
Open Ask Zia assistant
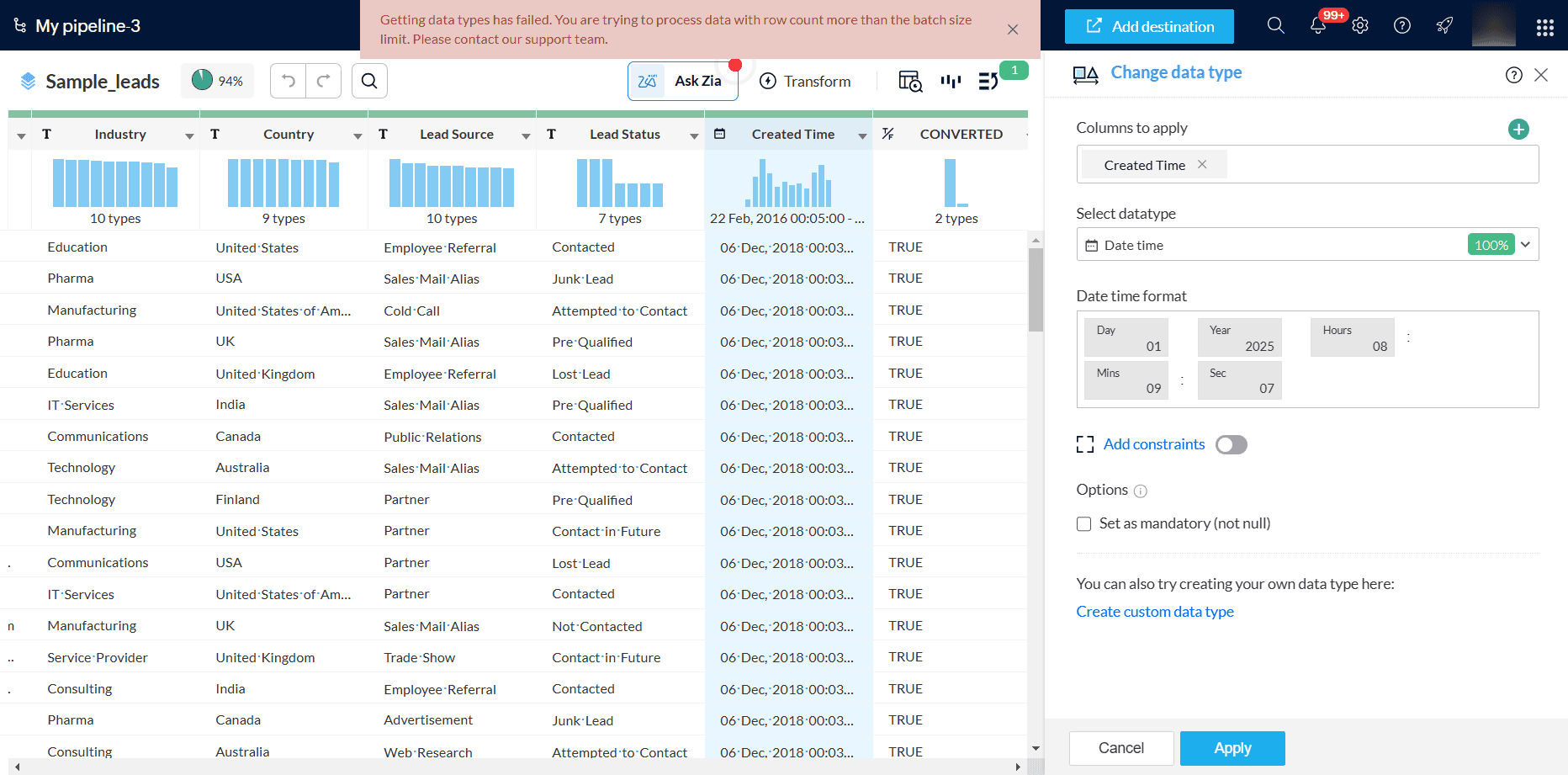[x=682, y=81]
